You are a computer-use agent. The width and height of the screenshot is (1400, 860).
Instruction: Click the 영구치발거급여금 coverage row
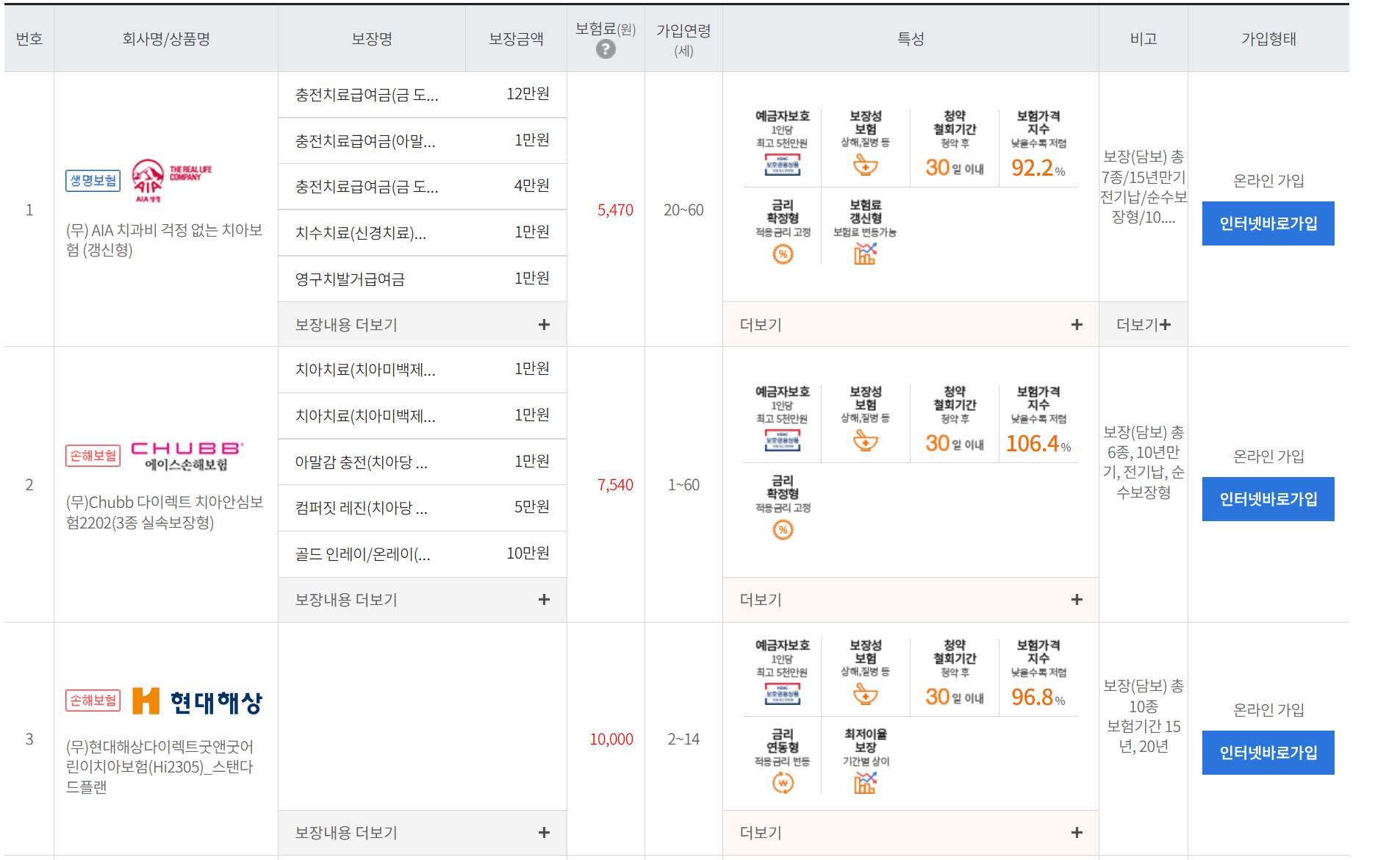click(422, 279)
